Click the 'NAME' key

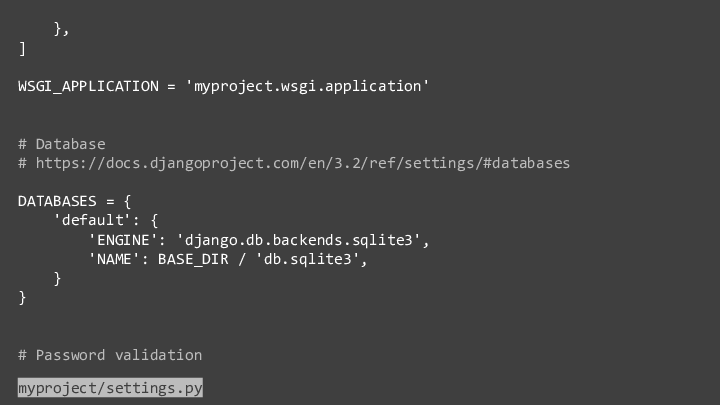[x=114, y=259]
